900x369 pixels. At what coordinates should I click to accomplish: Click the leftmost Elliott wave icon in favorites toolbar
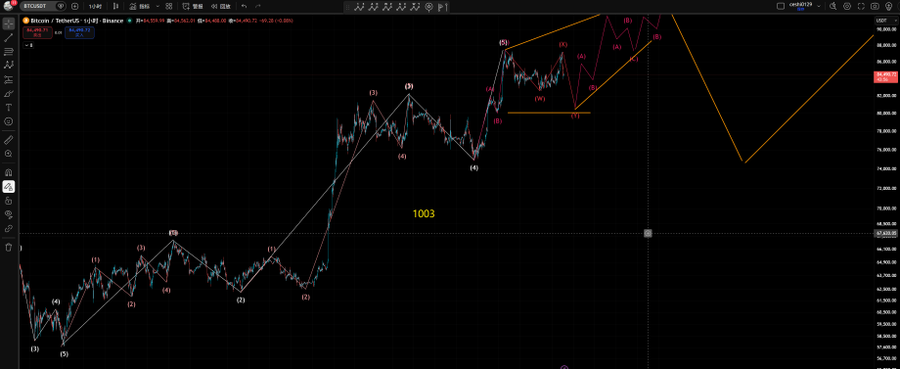(359, 7)
